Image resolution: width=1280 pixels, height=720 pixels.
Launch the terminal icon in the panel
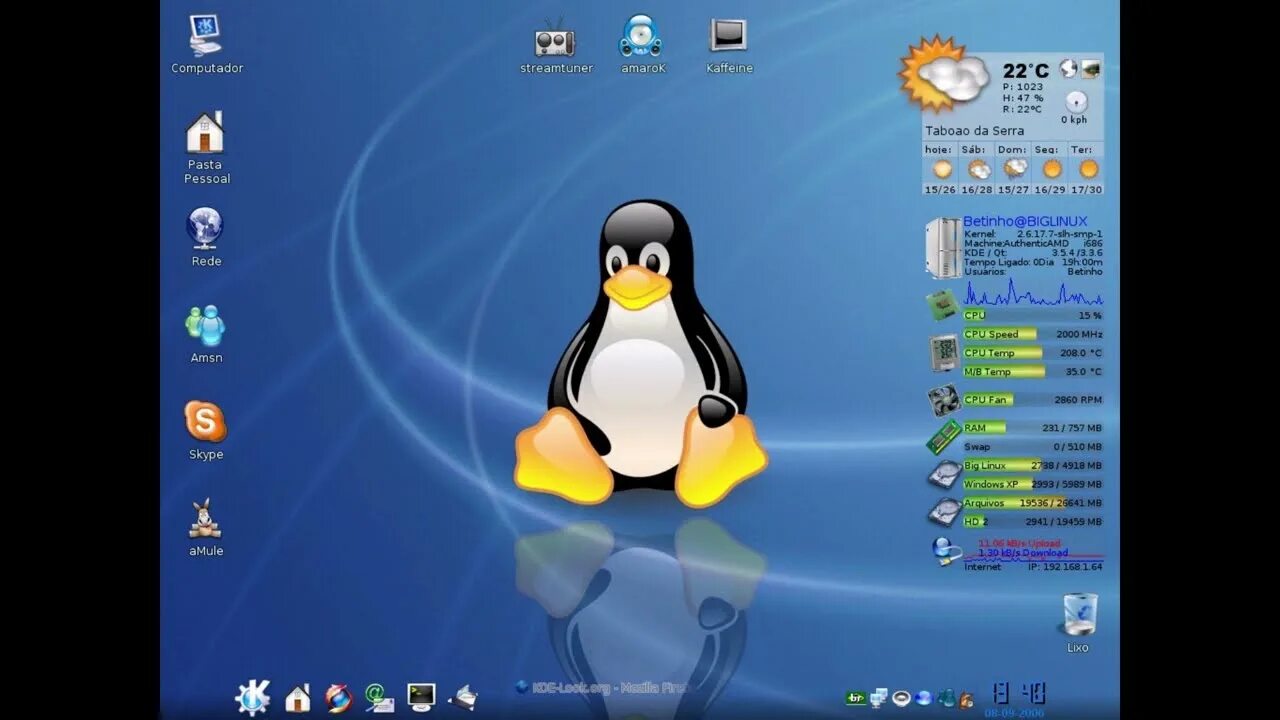421,697
